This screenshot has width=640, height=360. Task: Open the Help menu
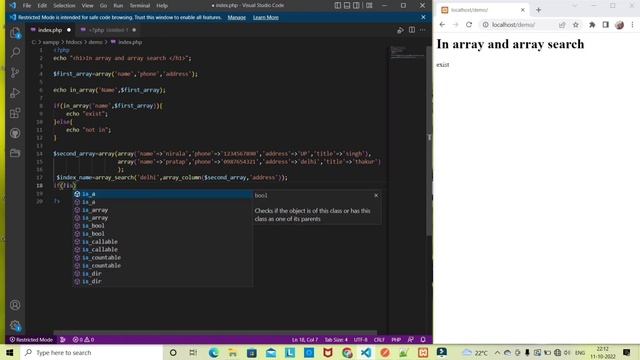162,6
